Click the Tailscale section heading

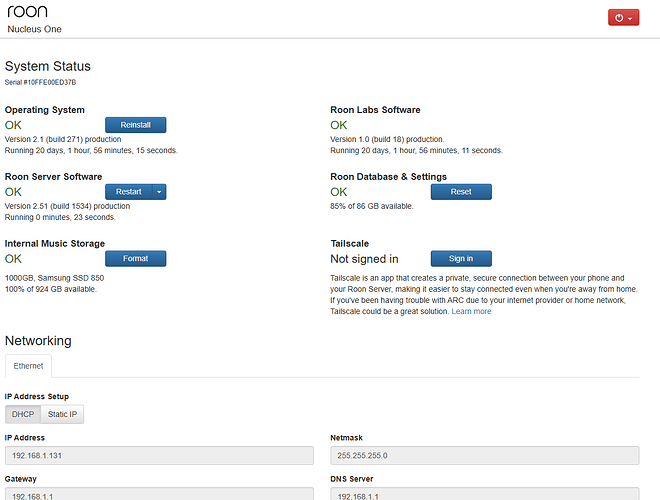[x=350, y=244]
